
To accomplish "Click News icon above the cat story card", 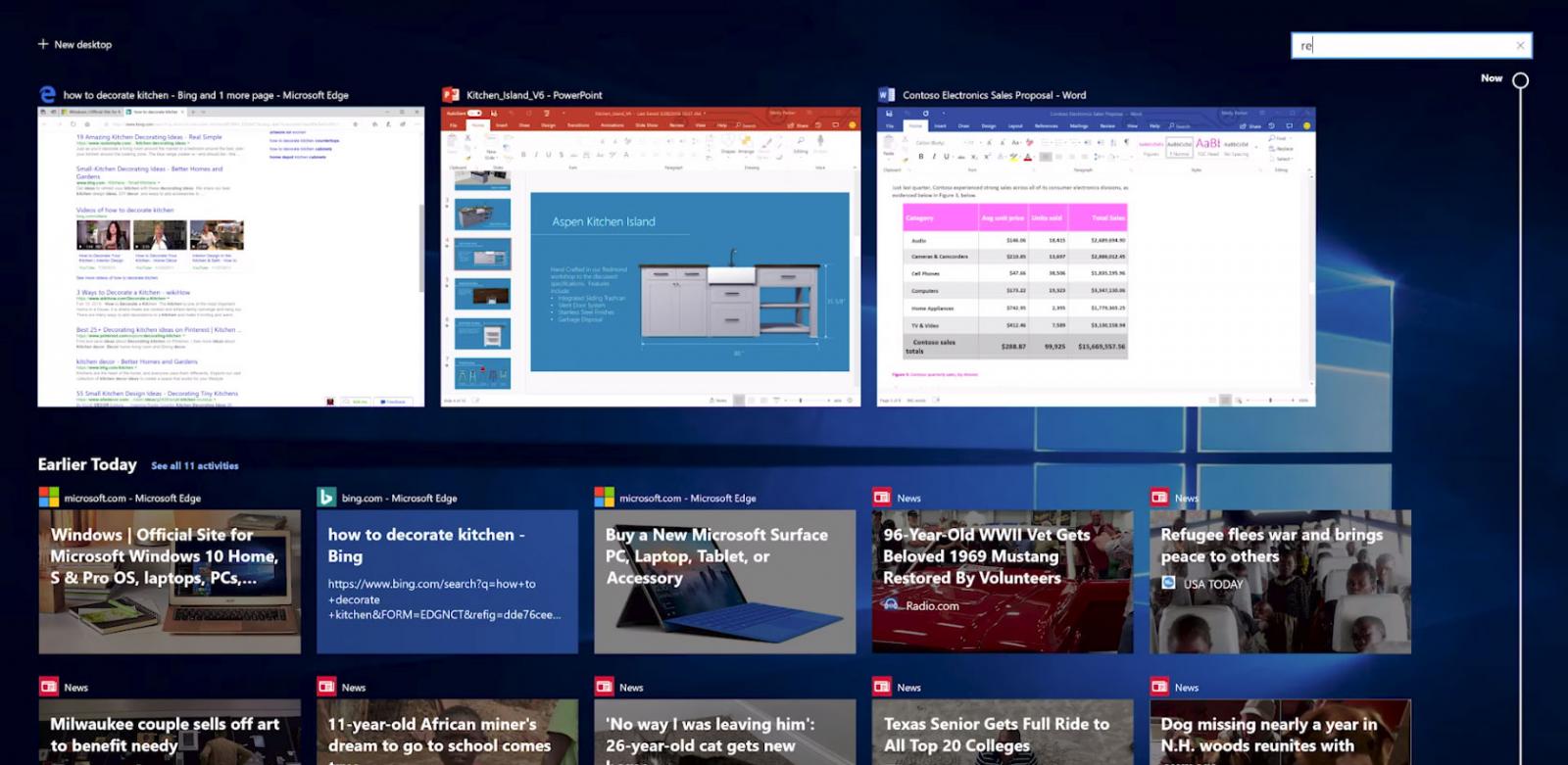I will (x=604, y=687).
